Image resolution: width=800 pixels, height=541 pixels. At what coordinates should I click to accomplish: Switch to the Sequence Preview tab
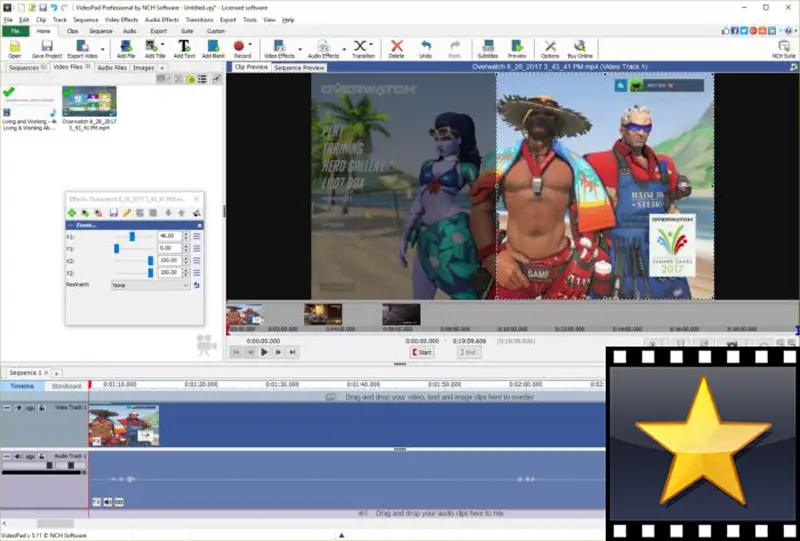(299, 68)
